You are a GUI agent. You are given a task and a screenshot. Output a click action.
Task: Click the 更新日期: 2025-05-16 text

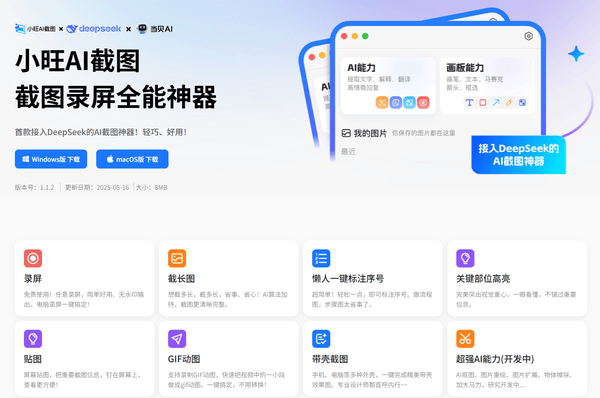tap(97, 188)
